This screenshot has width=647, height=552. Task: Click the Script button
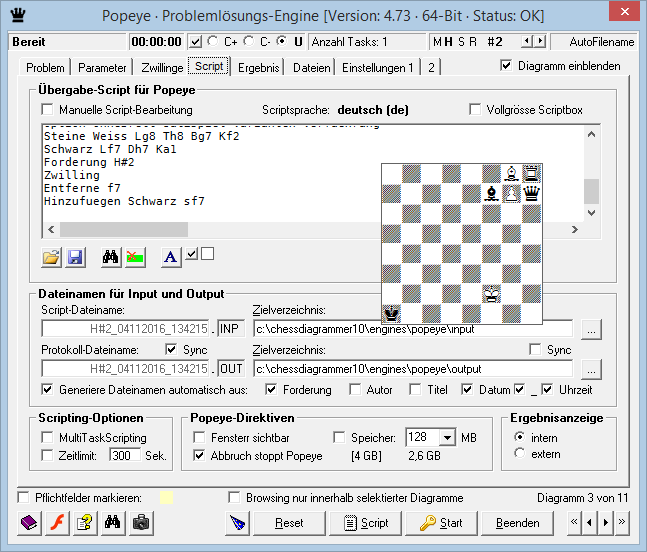coord(366,523)
